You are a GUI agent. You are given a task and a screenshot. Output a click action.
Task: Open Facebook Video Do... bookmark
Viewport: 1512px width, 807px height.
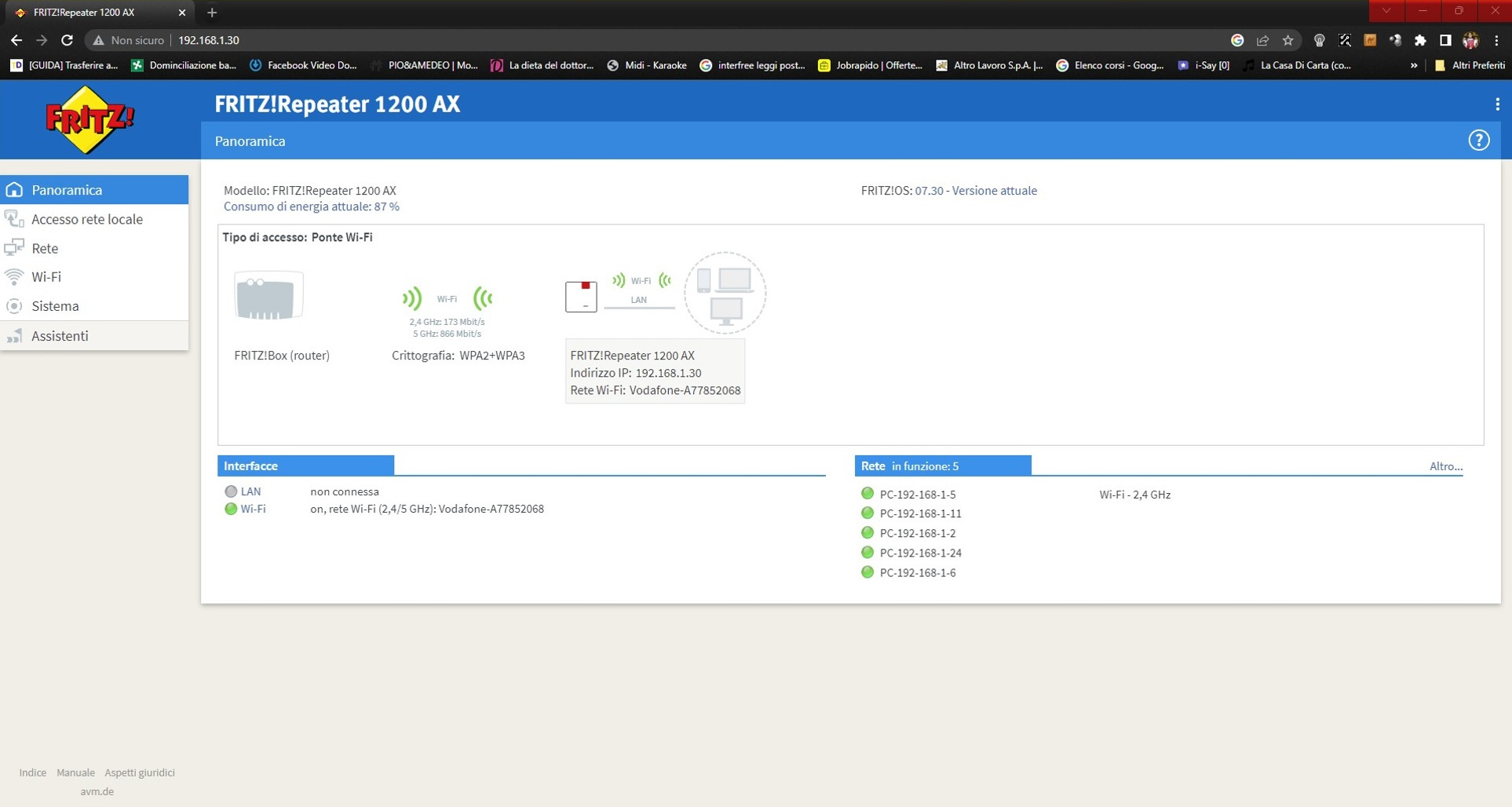coord(303,65)
